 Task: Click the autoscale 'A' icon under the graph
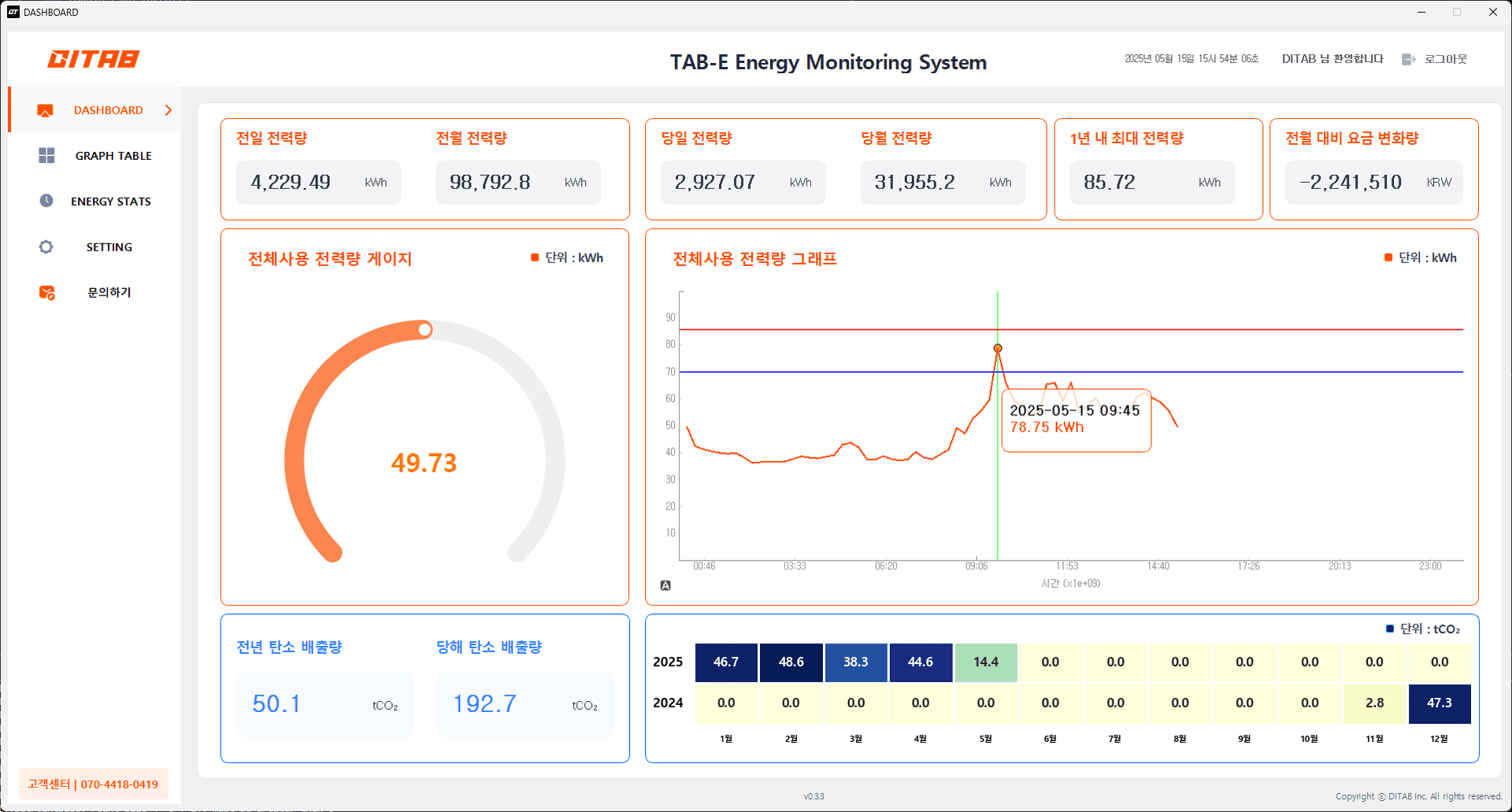click(666, 584)
